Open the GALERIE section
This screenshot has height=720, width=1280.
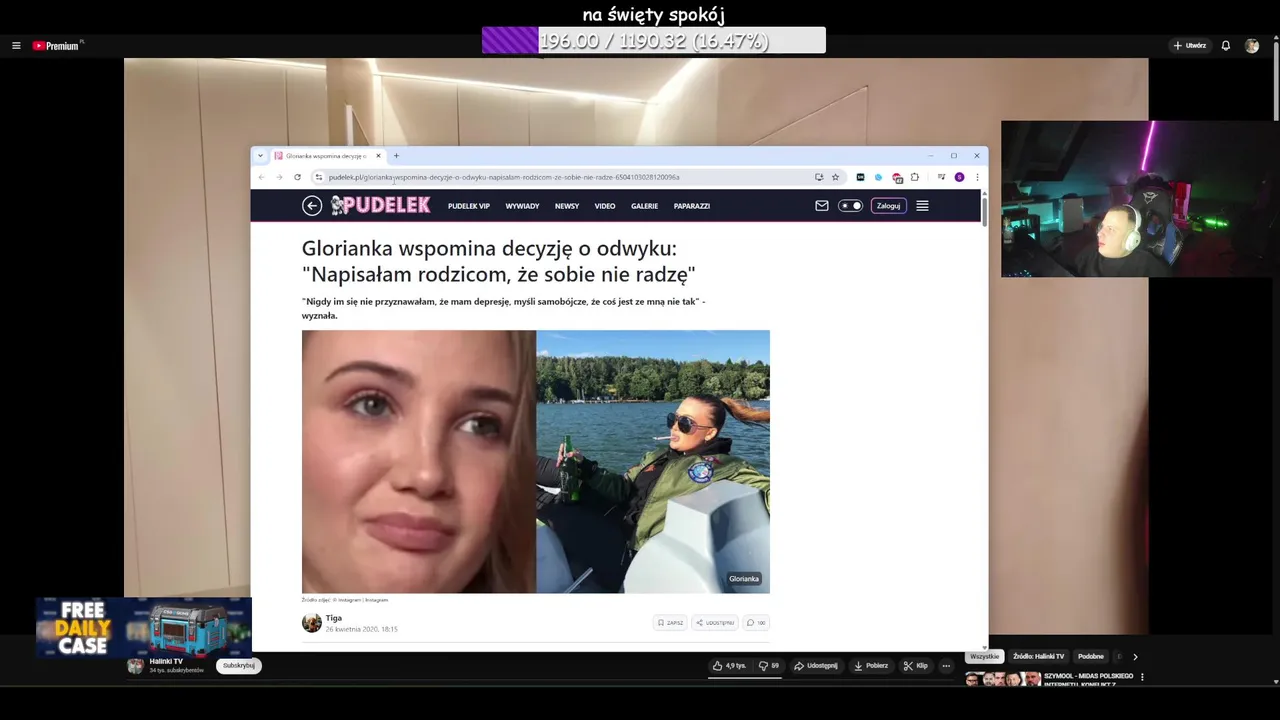click(x=644, y=206)
